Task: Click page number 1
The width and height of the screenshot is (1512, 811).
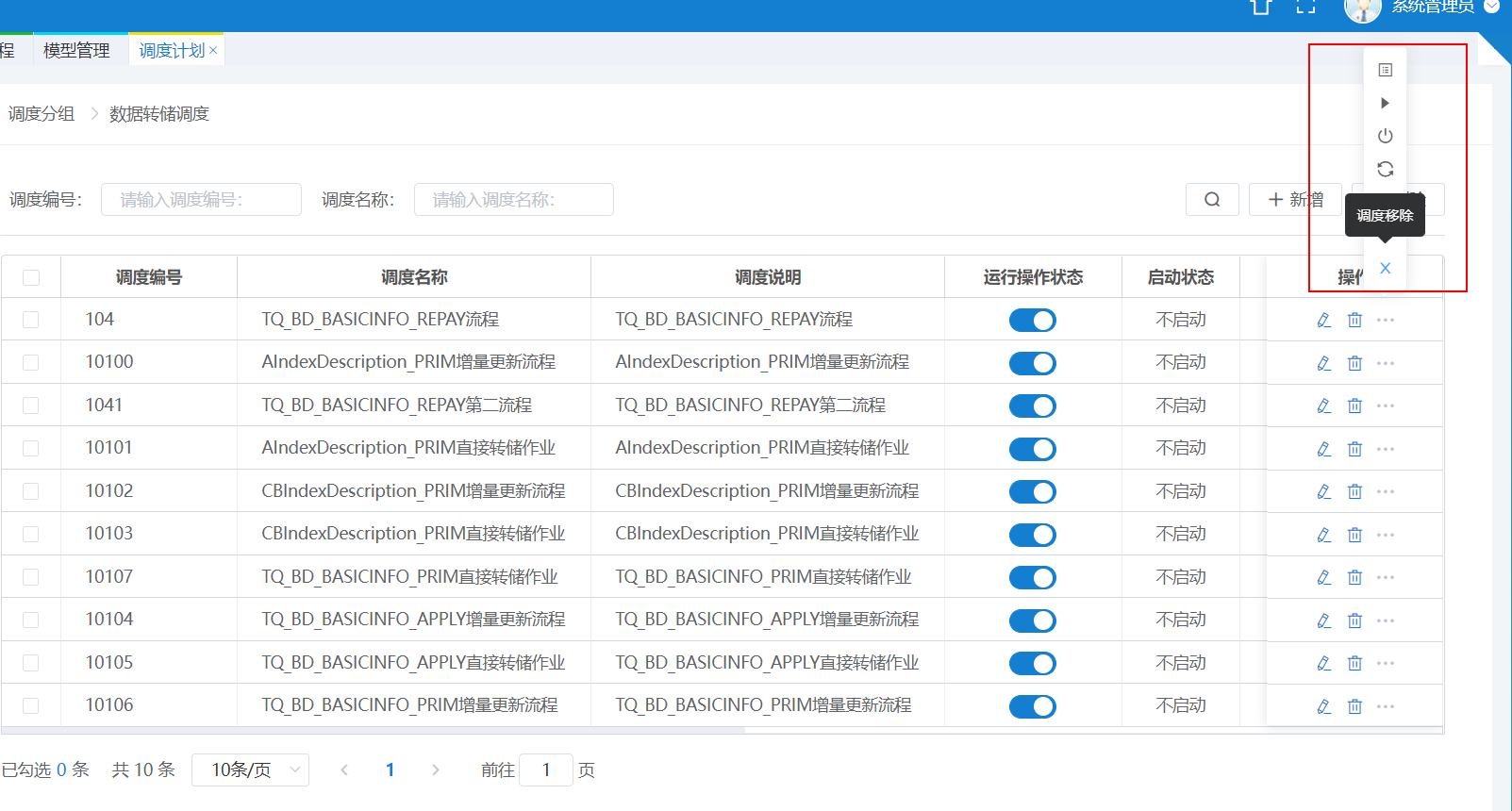Action: pos(390,770)
